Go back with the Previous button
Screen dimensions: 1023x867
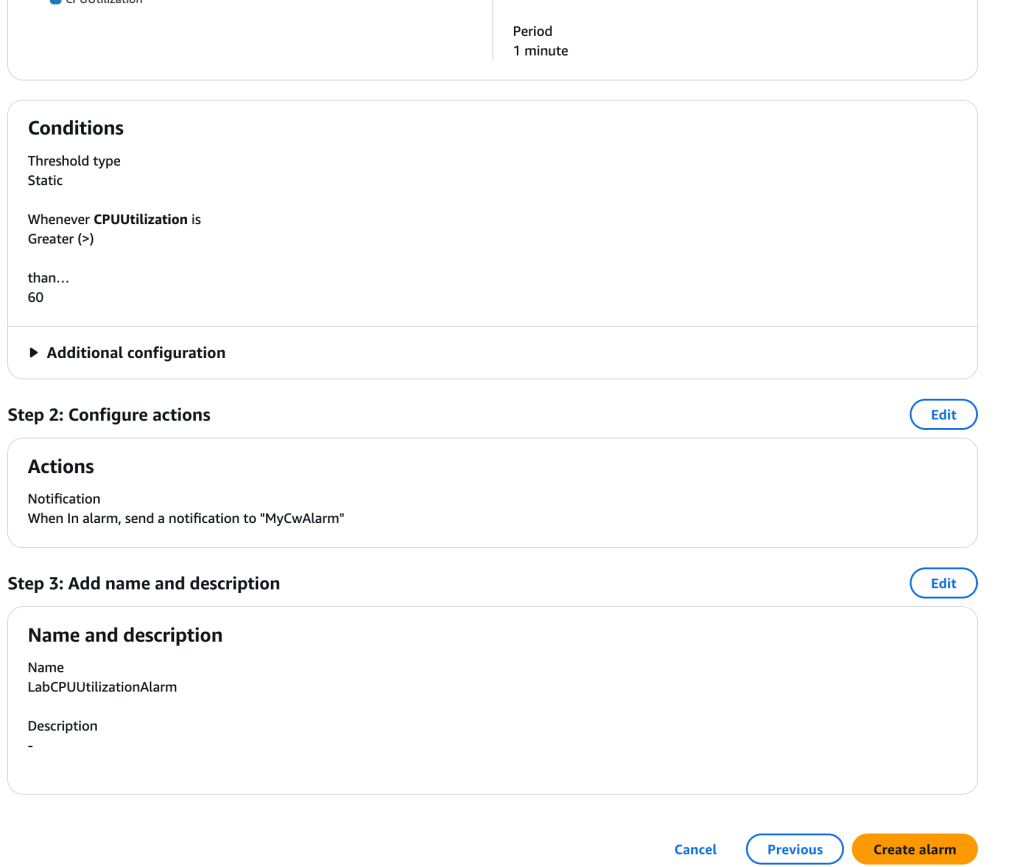coord(795,849)
